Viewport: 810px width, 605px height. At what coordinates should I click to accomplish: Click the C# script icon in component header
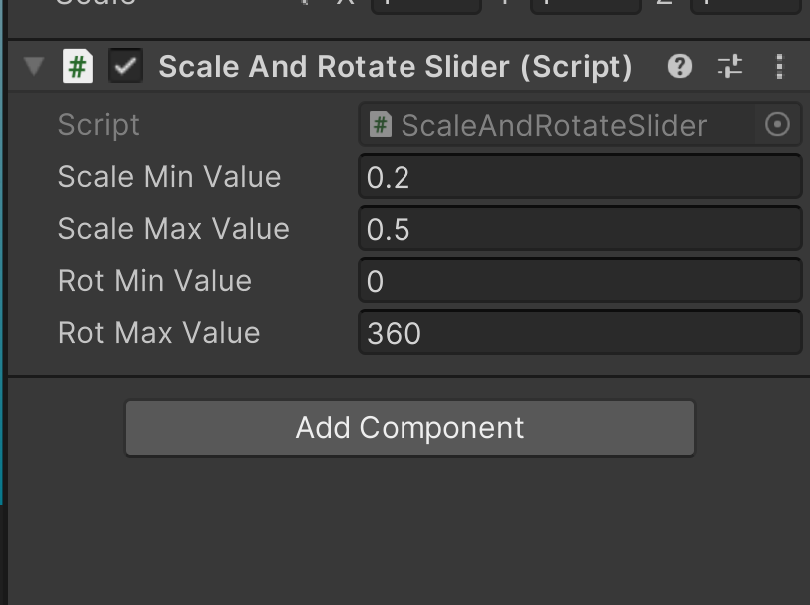pyautogui.click(x=78, y=66)
